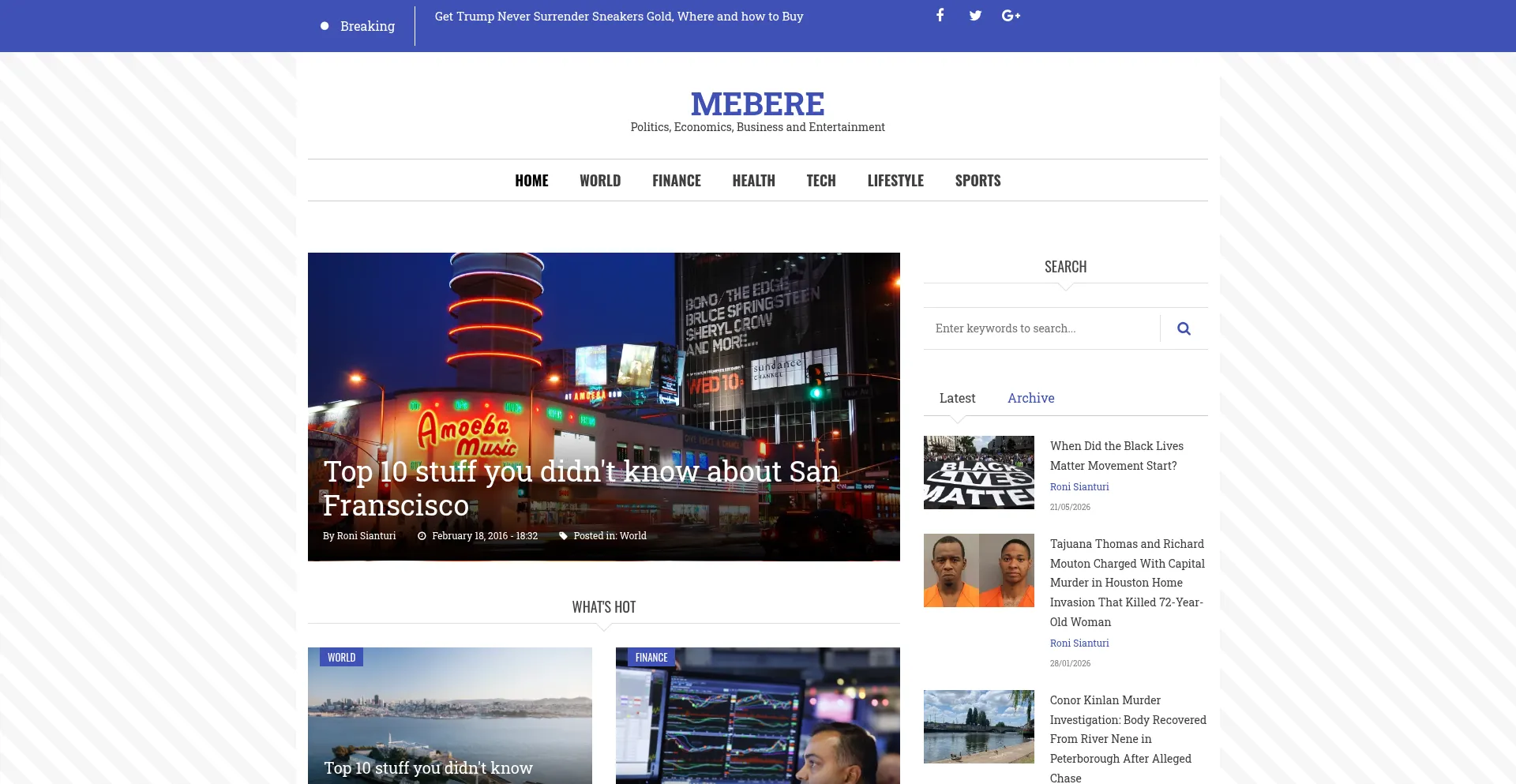Focus the keywords search input field
The image size is (1516, 784).
click(1041, 328)
